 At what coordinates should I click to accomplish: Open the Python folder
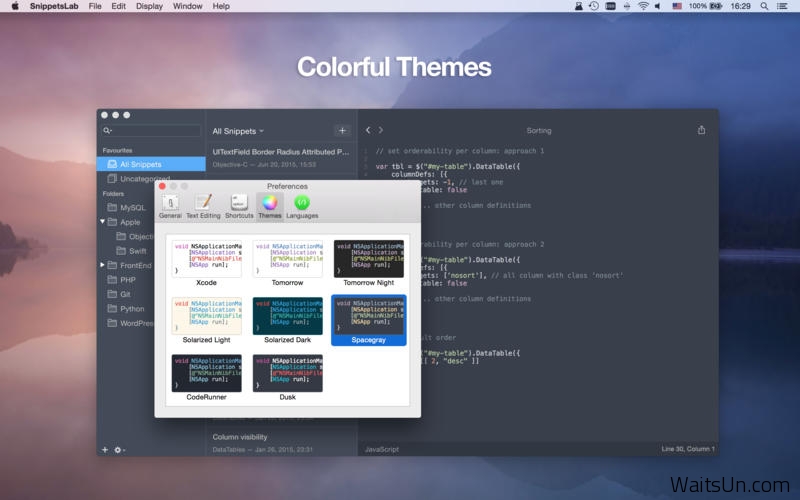coord(126,309)
